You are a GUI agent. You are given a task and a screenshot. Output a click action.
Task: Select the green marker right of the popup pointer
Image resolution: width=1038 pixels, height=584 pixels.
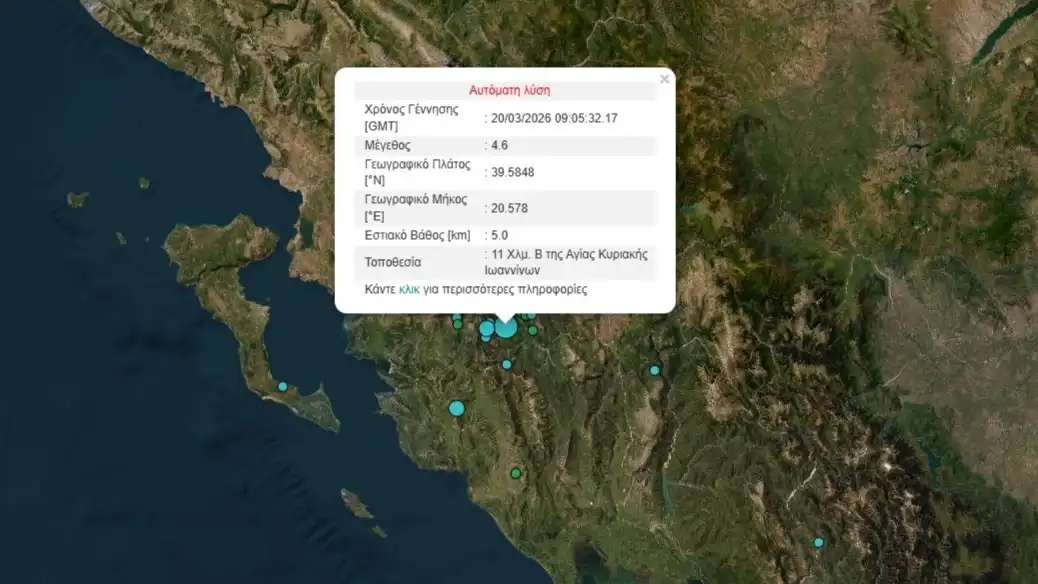[x=533, y=330]
